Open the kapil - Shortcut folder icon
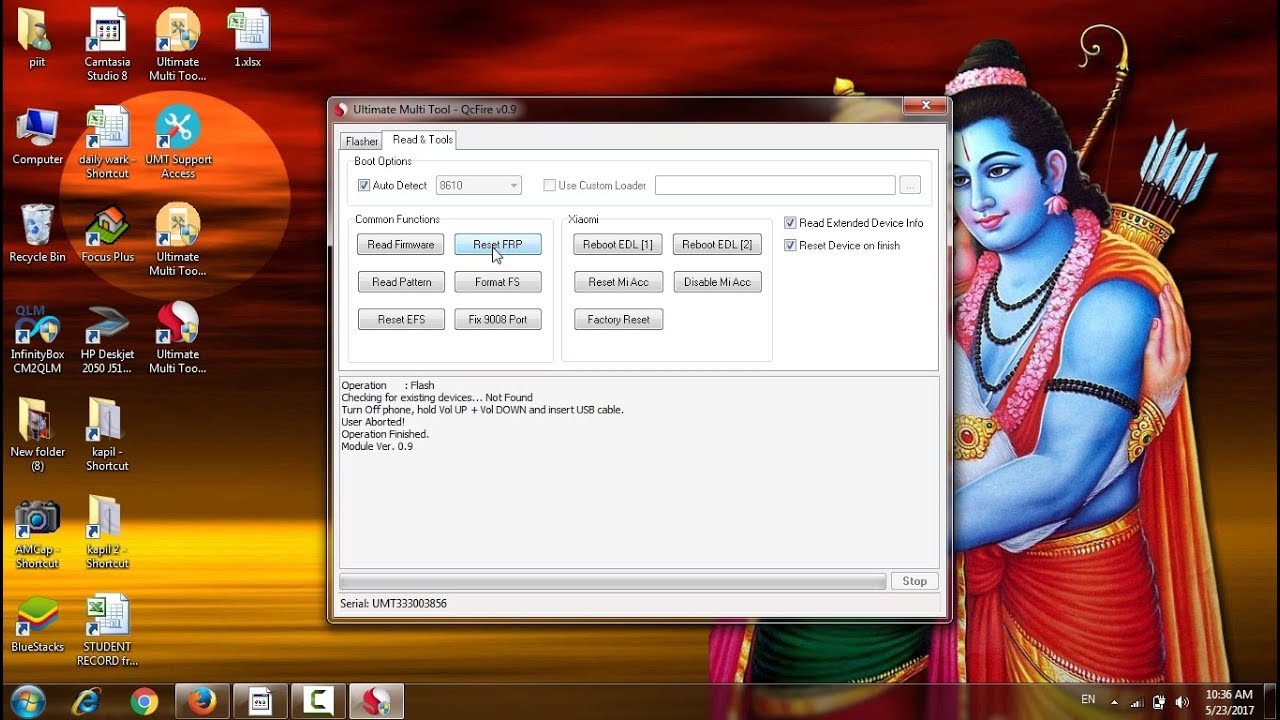Screen dimensions: 1280x720 click(x=107, y=435)
